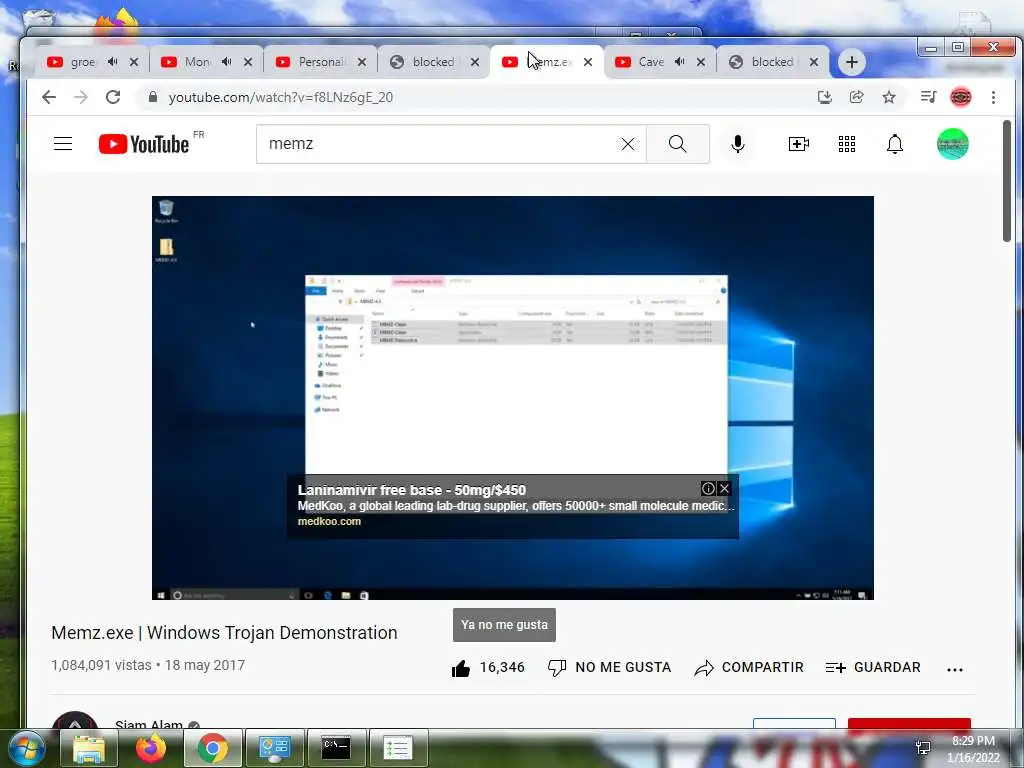The height and width of the screenshot is (768, 1024).
Task: Open the list window taskbar icon
Action: pyautogui.click(x=398, y=748)
